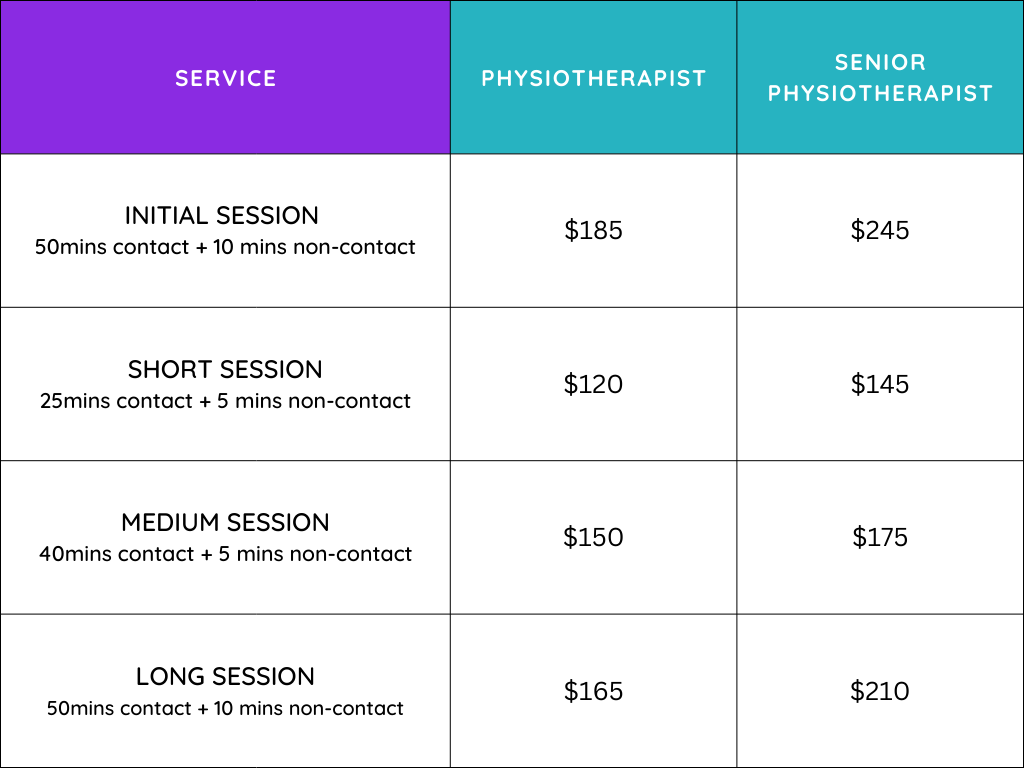Click the $245 senior initial price
Image resolution: width=1024 pixels, height=768 pixels.
[880, 231]
